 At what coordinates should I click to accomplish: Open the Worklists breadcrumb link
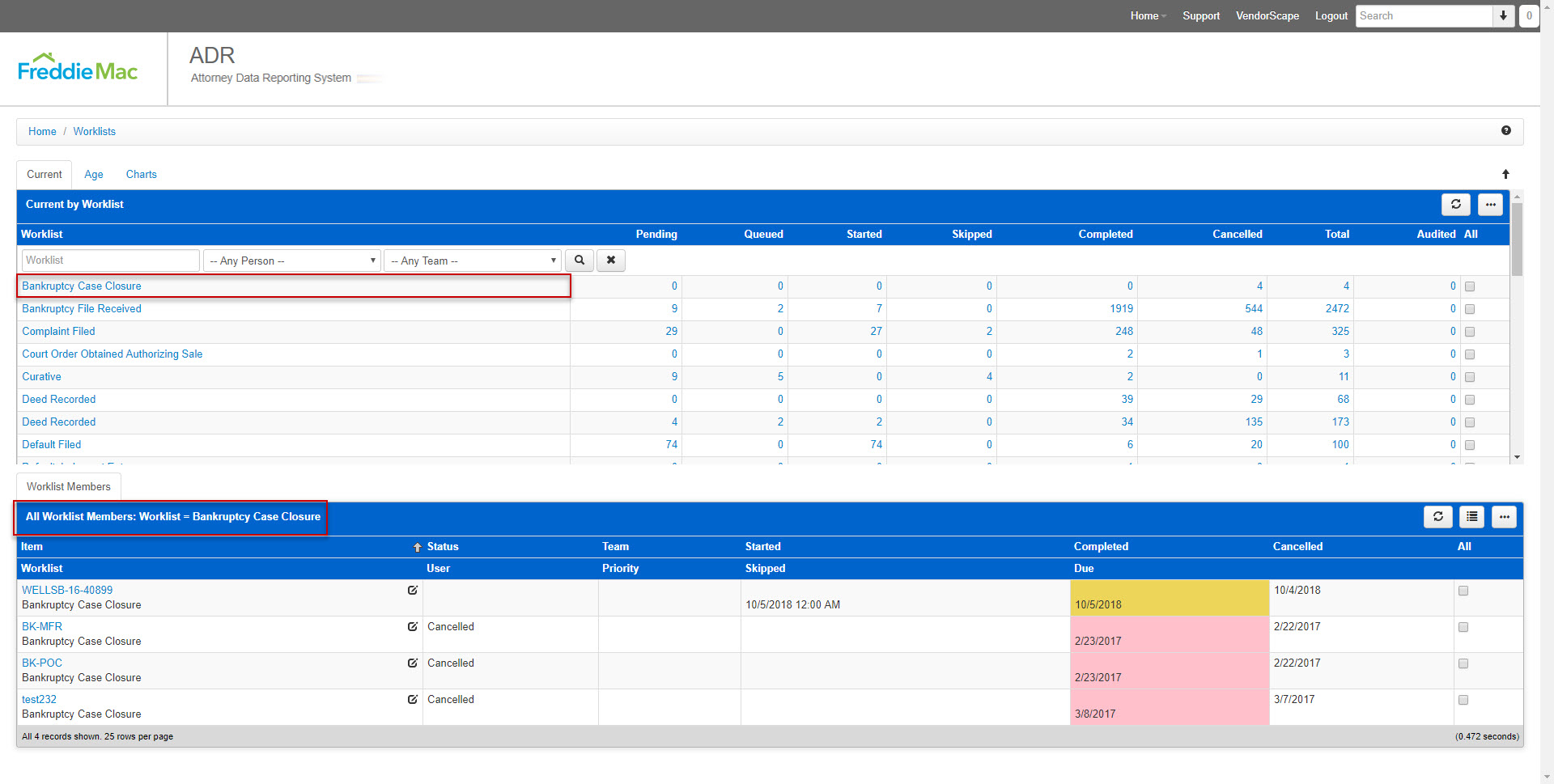pos(95,131)
